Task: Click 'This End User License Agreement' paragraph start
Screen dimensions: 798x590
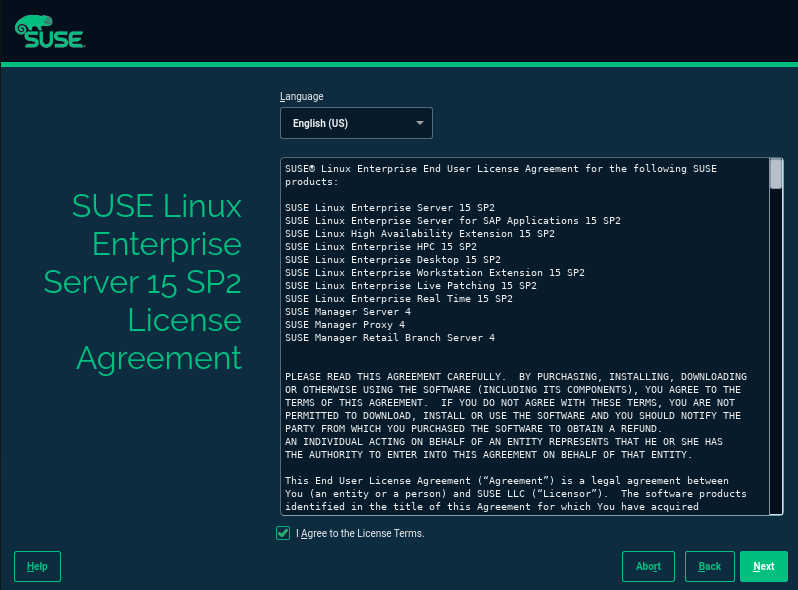Action: tap(378, 481)
